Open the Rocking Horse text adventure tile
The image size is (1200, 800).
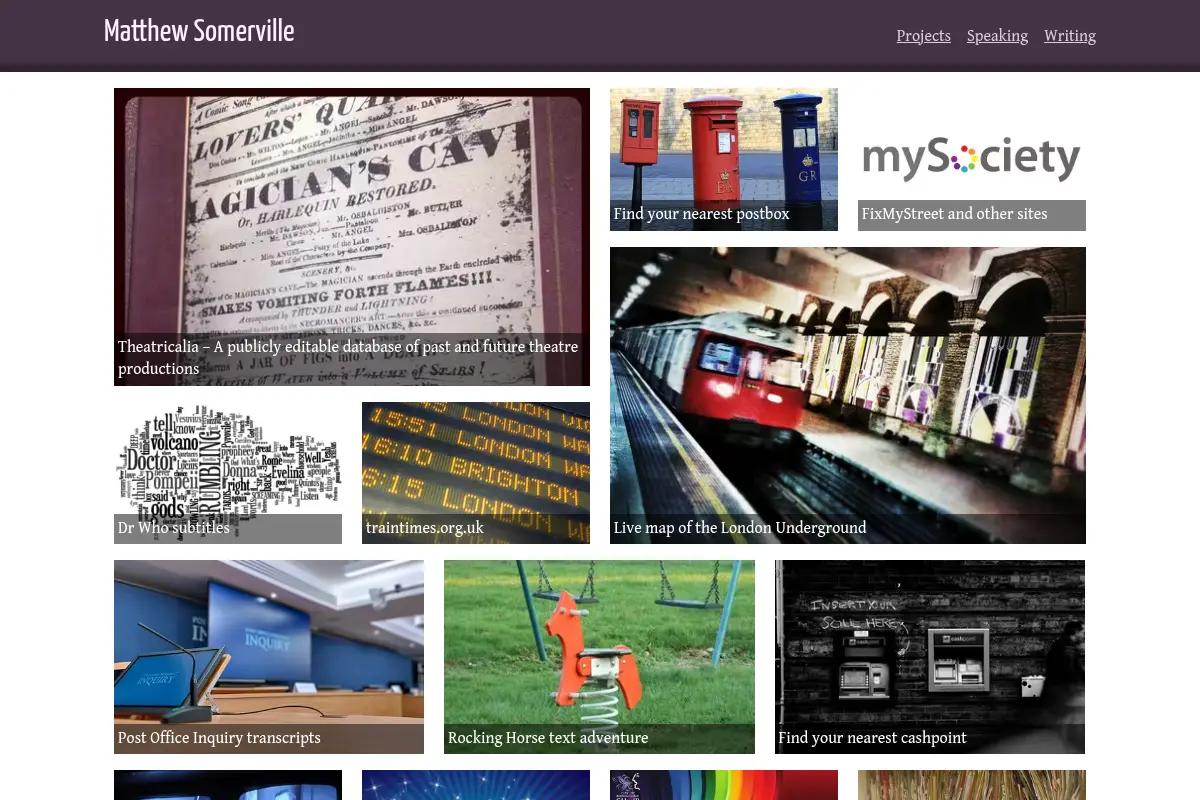click(x=599, y=657)
